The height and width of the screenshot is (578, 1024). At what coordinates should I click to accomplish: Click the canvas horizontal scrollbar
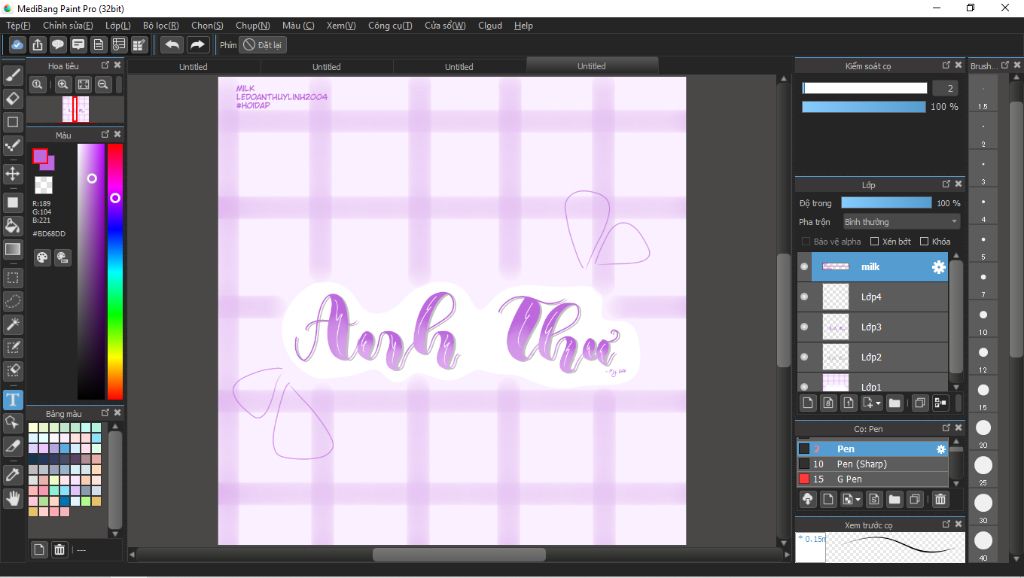[x=459, y=555]
